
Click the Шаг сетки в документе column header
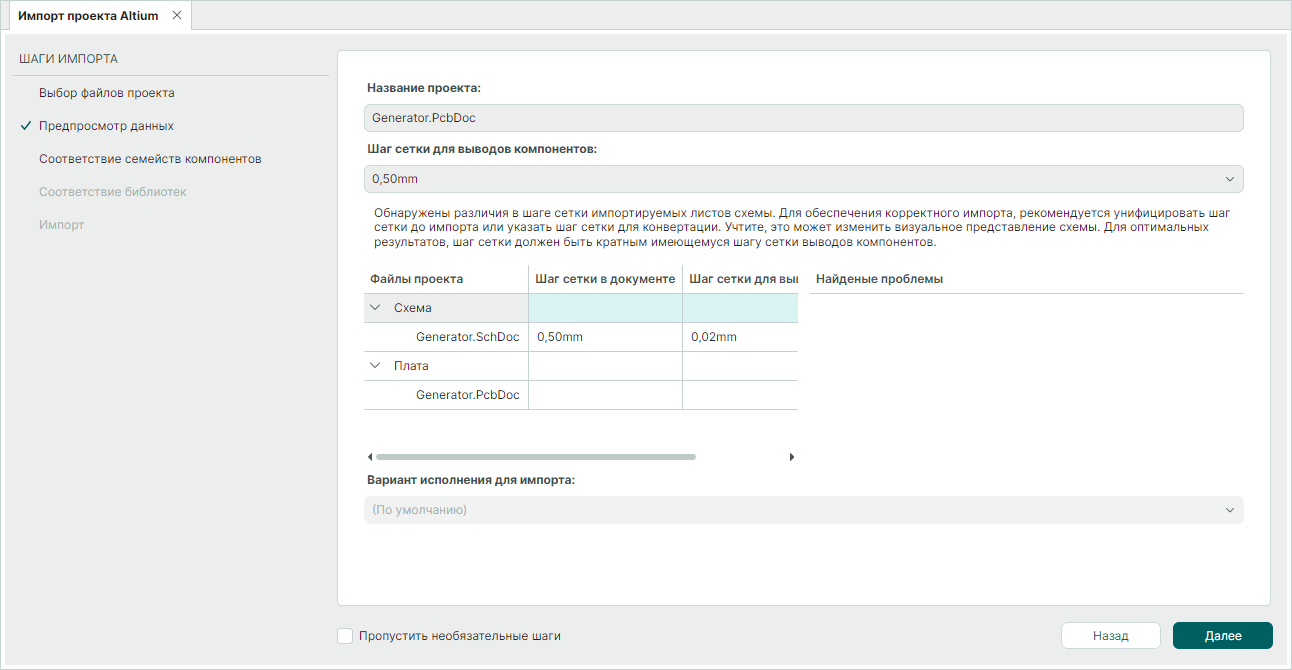pos(605,279)
